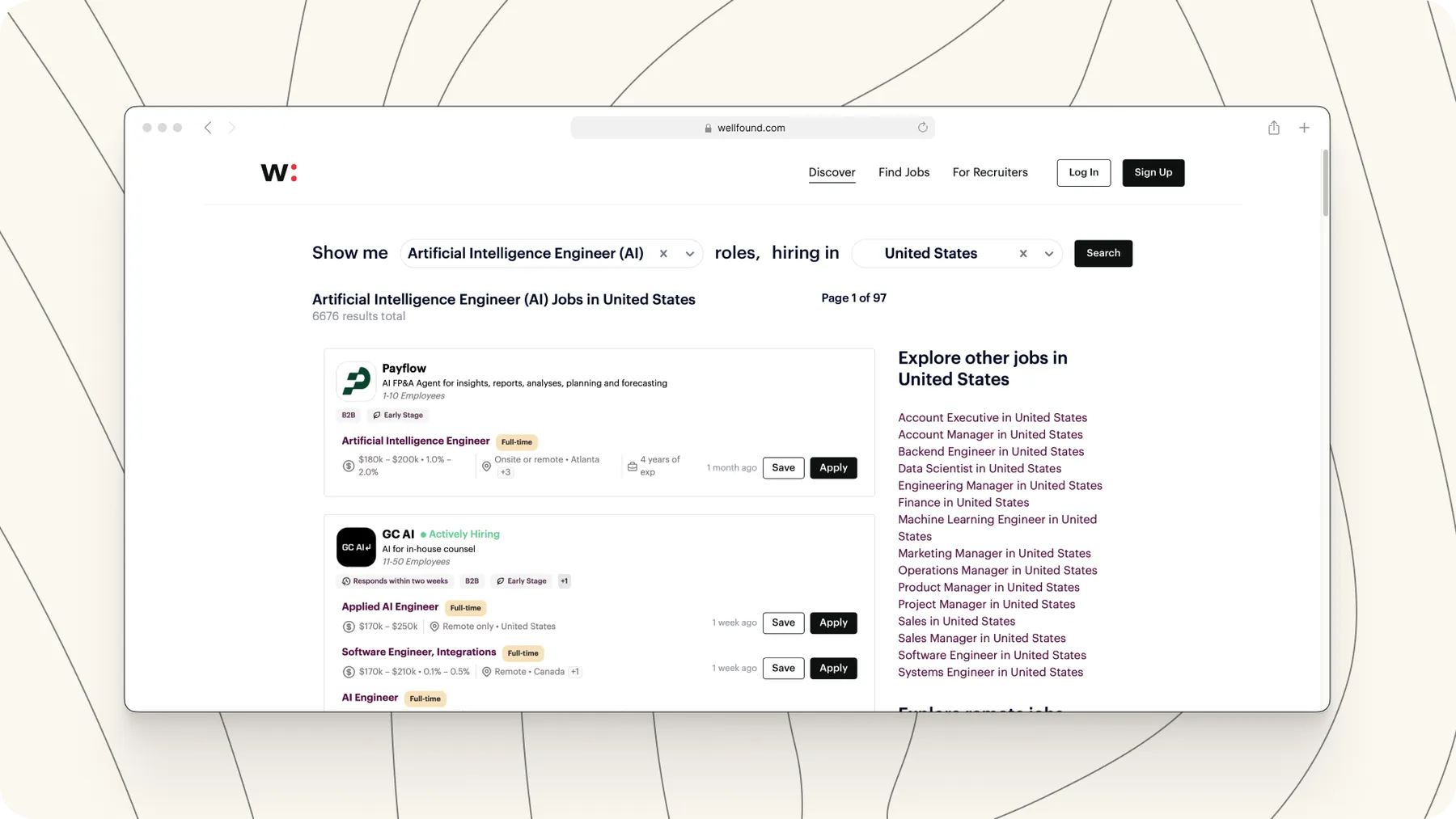
Task: Click Payflow's Early Stage tag
Action: pos(398,416)
